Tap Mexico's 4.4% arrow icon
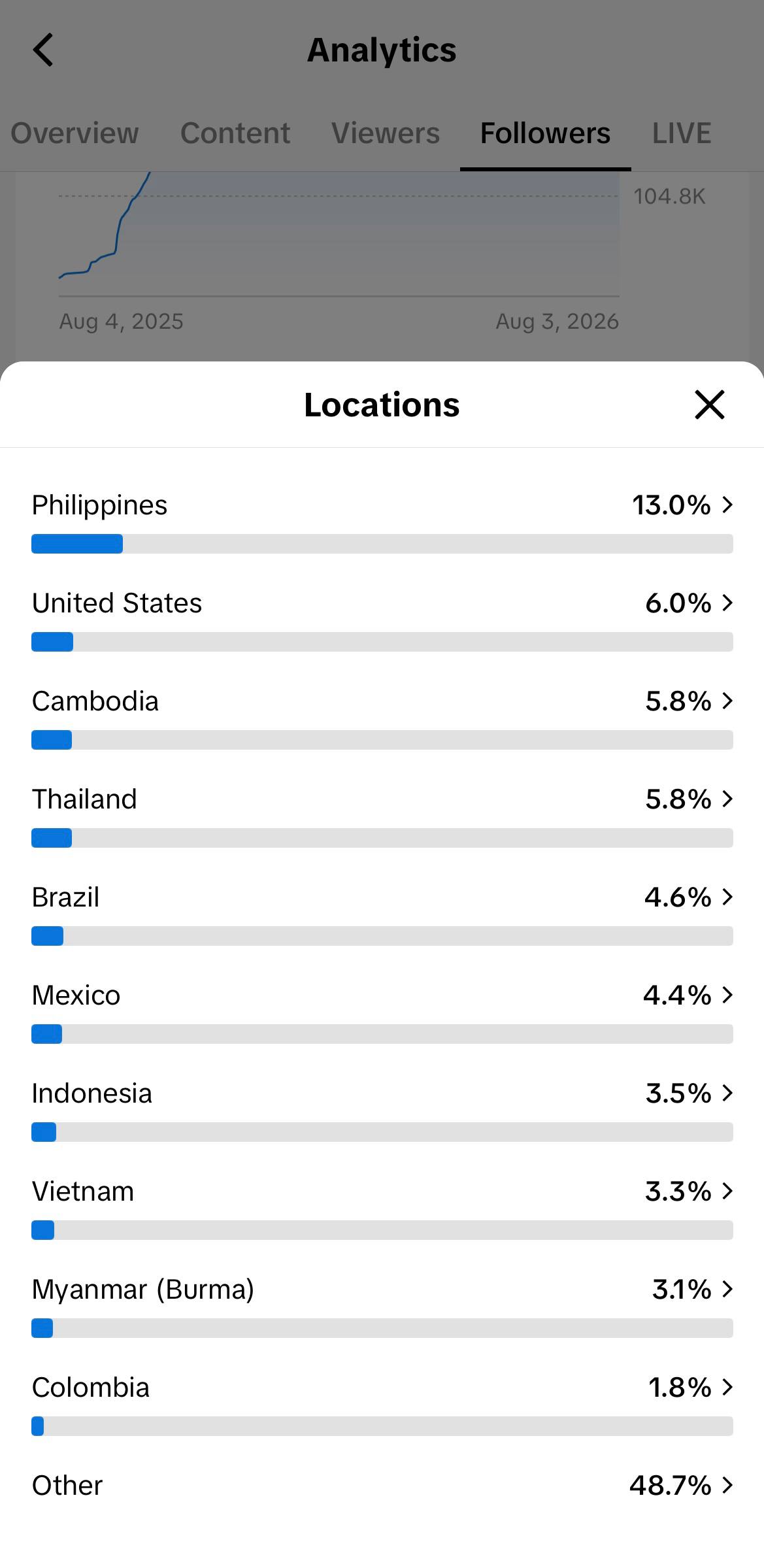The width and height of the screenshot is (764, 1568). 727,995
